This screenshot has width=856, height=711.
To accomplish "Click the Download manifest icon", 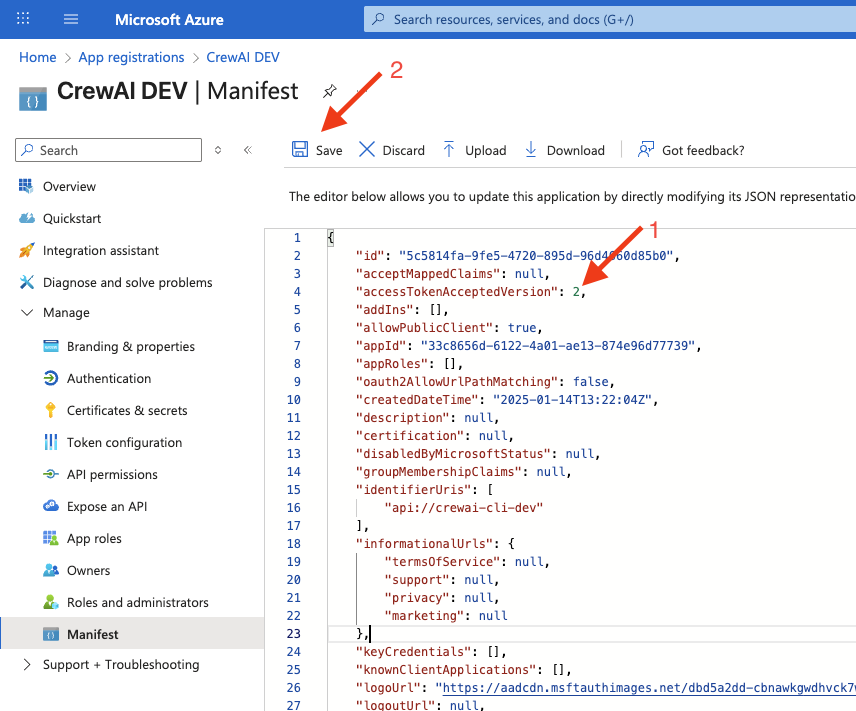I will (x=530, y=150).
